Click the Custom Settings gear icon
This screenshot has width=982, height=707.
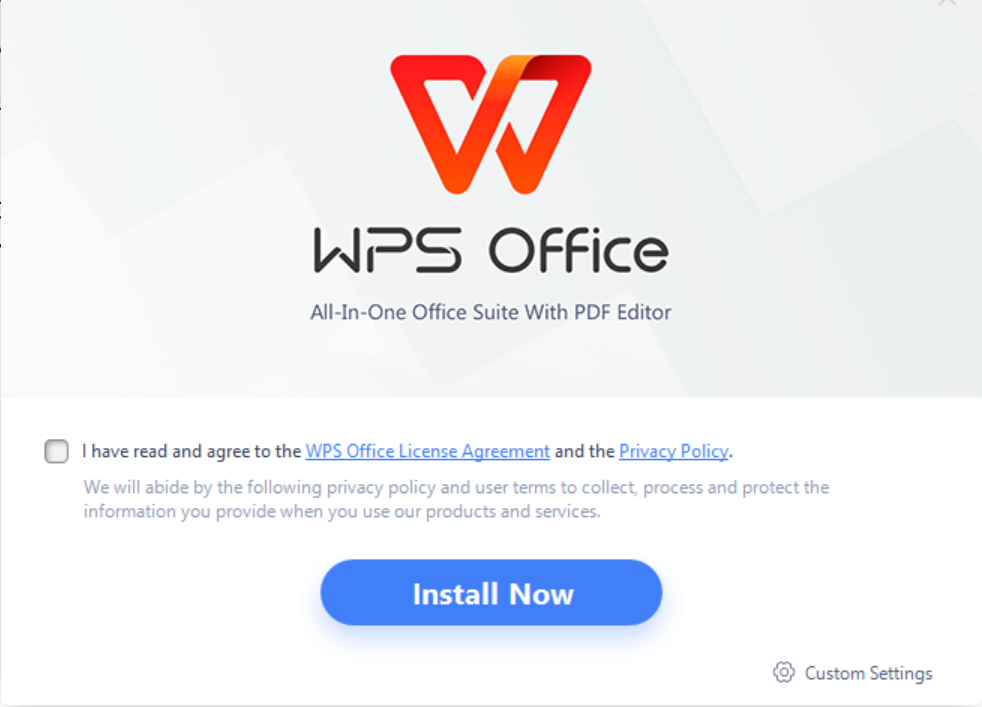click(x=783, y=672)
